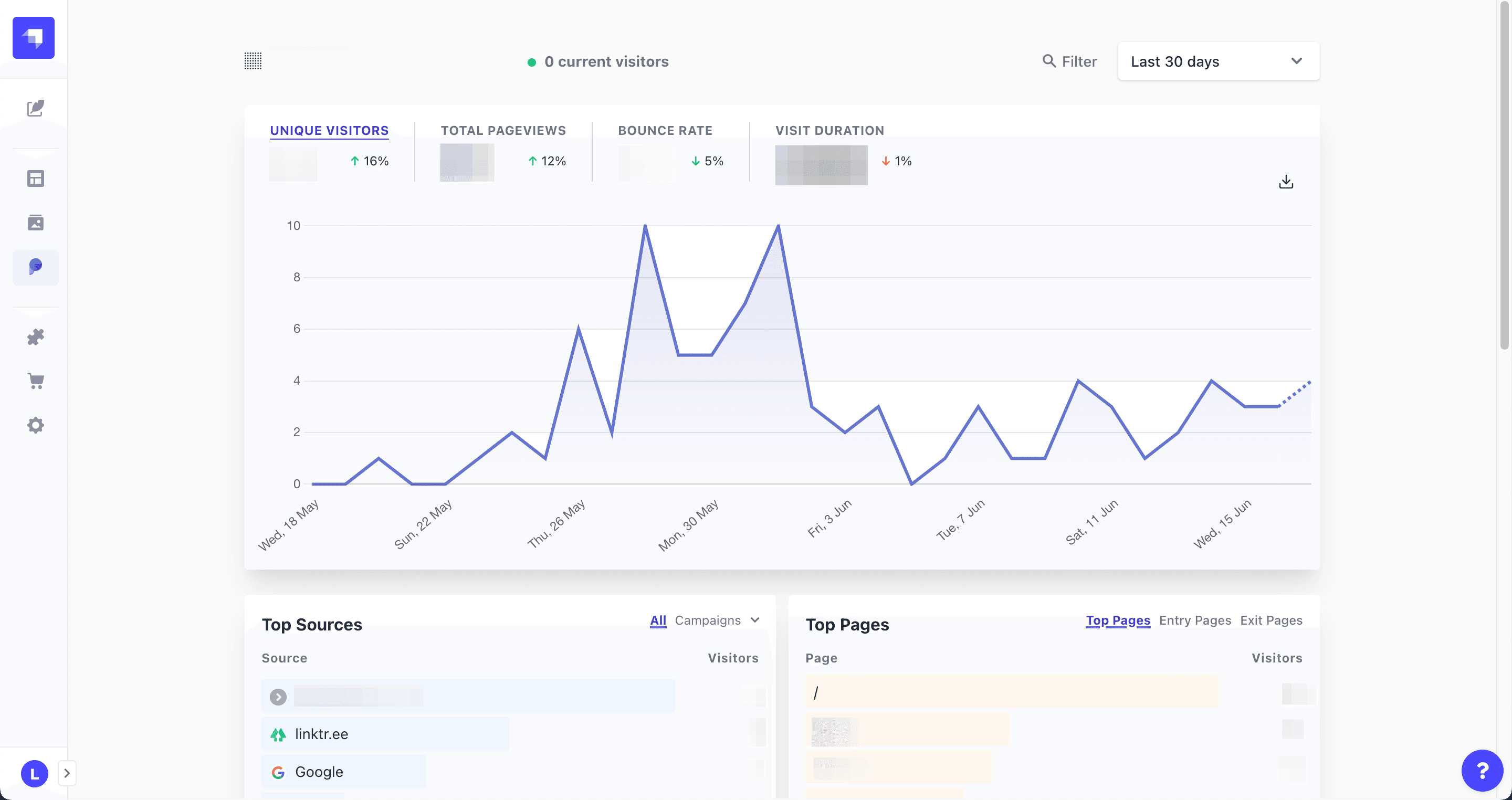Click the 'Mon, 30 May' axis label
This screenshot has height=800, width=1512.
[688, 525]
